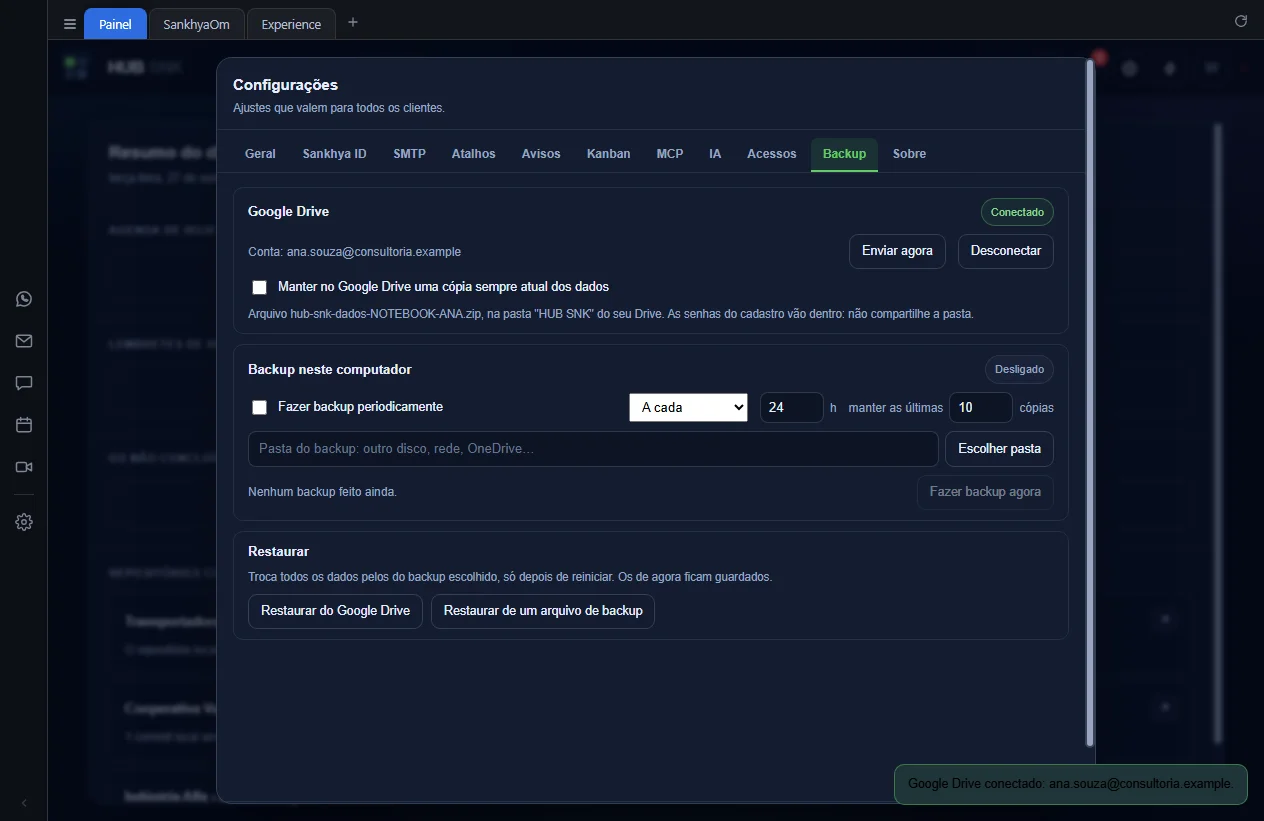Screen dimensions: 1264x821
Task: Click the 'Google Drive conectado' toast notification
Action: [1070, 784]
